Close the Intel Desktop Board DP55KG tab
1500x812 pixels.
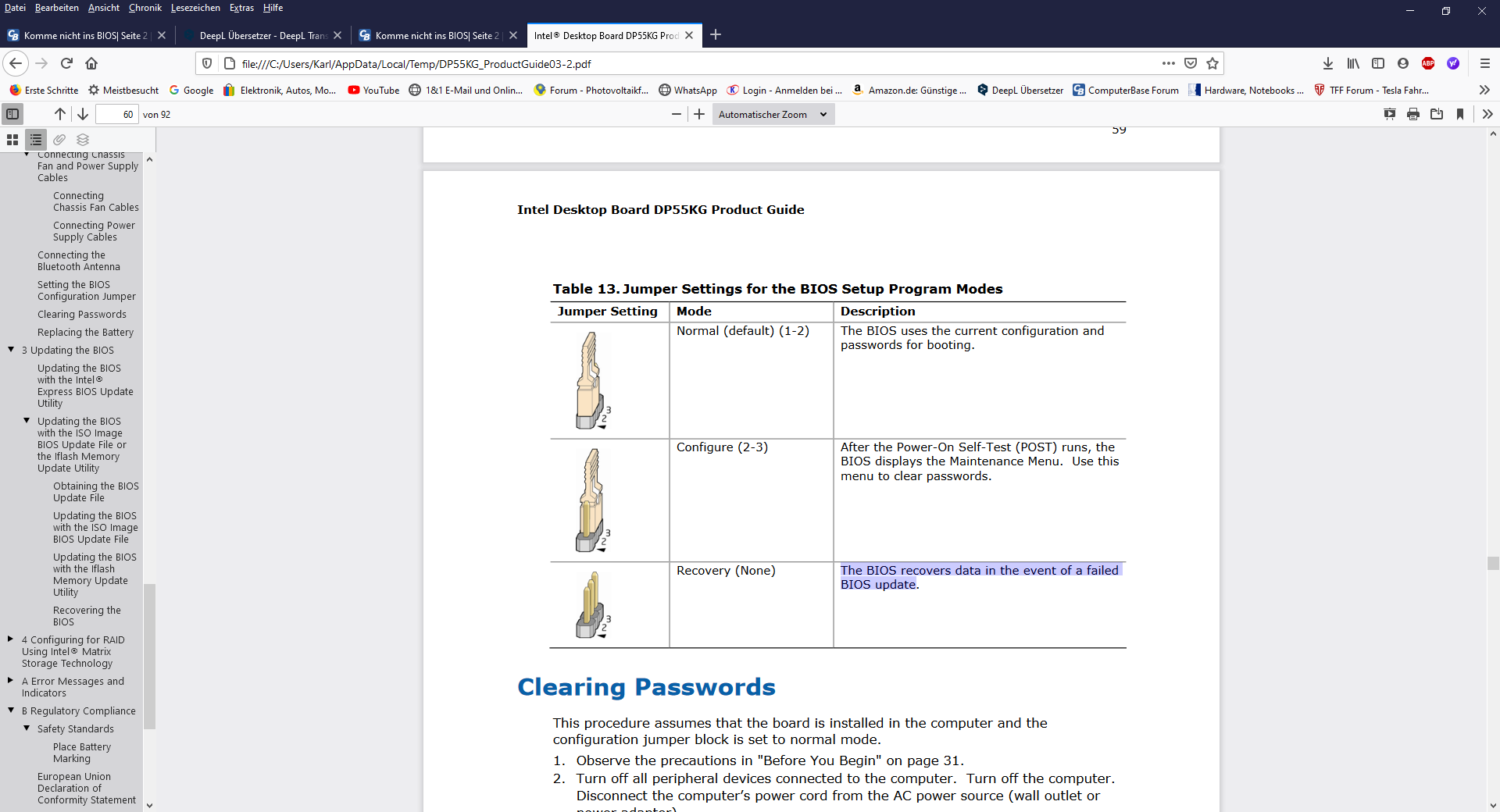689,35
